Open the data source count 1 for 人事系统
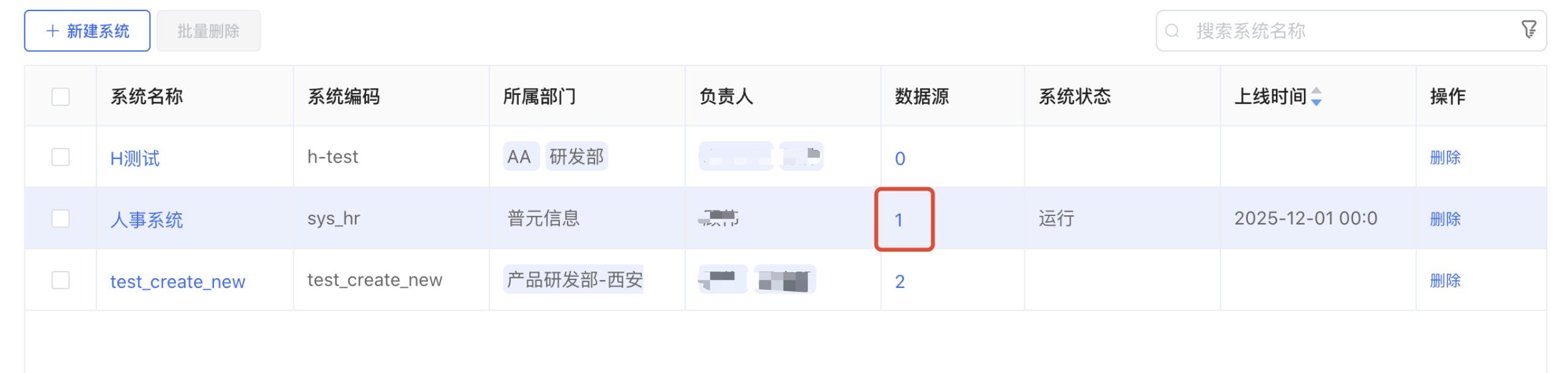The height and width of the screenshot is (373, 1568). tap(900, 219)
